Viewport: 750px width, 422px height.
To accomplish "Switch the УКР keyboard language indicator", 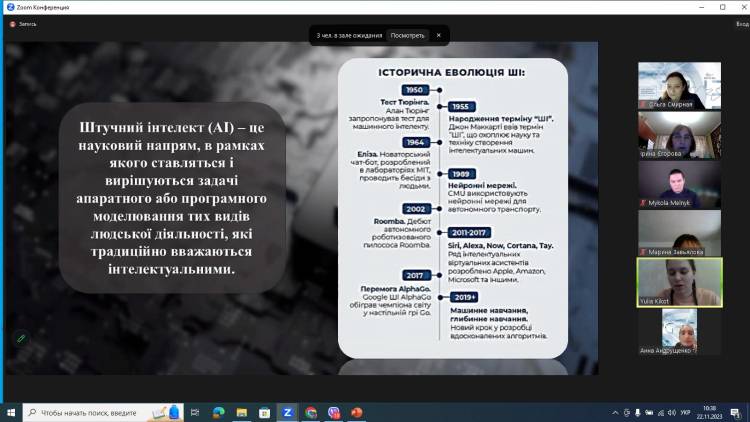I will (686, 411).
